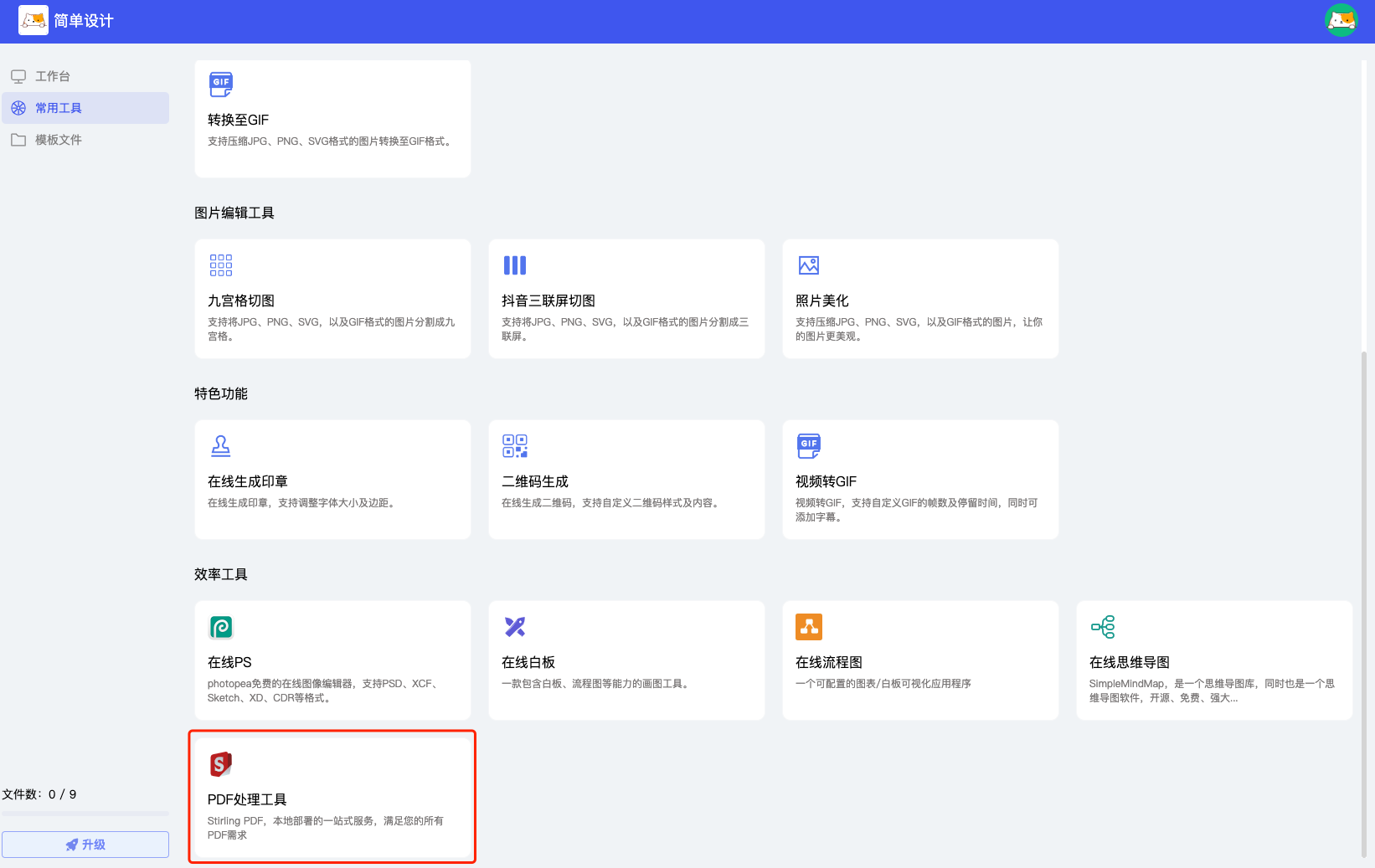Click the 转换至GIF tool icon
The image size is (1375, 868).
click(221, 84)
